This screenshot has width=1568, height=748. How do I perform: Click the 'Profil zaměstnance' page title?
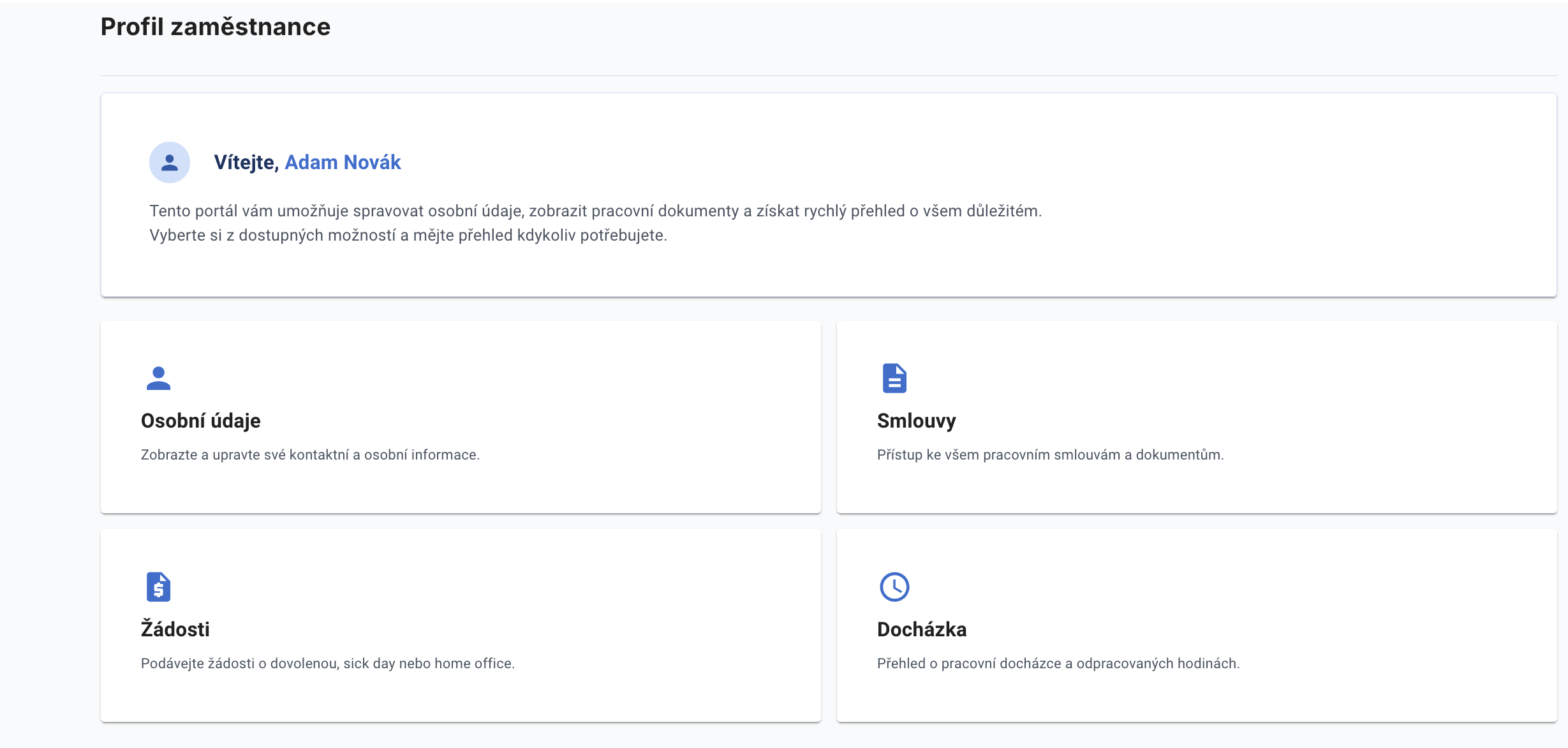coord(216,27)
